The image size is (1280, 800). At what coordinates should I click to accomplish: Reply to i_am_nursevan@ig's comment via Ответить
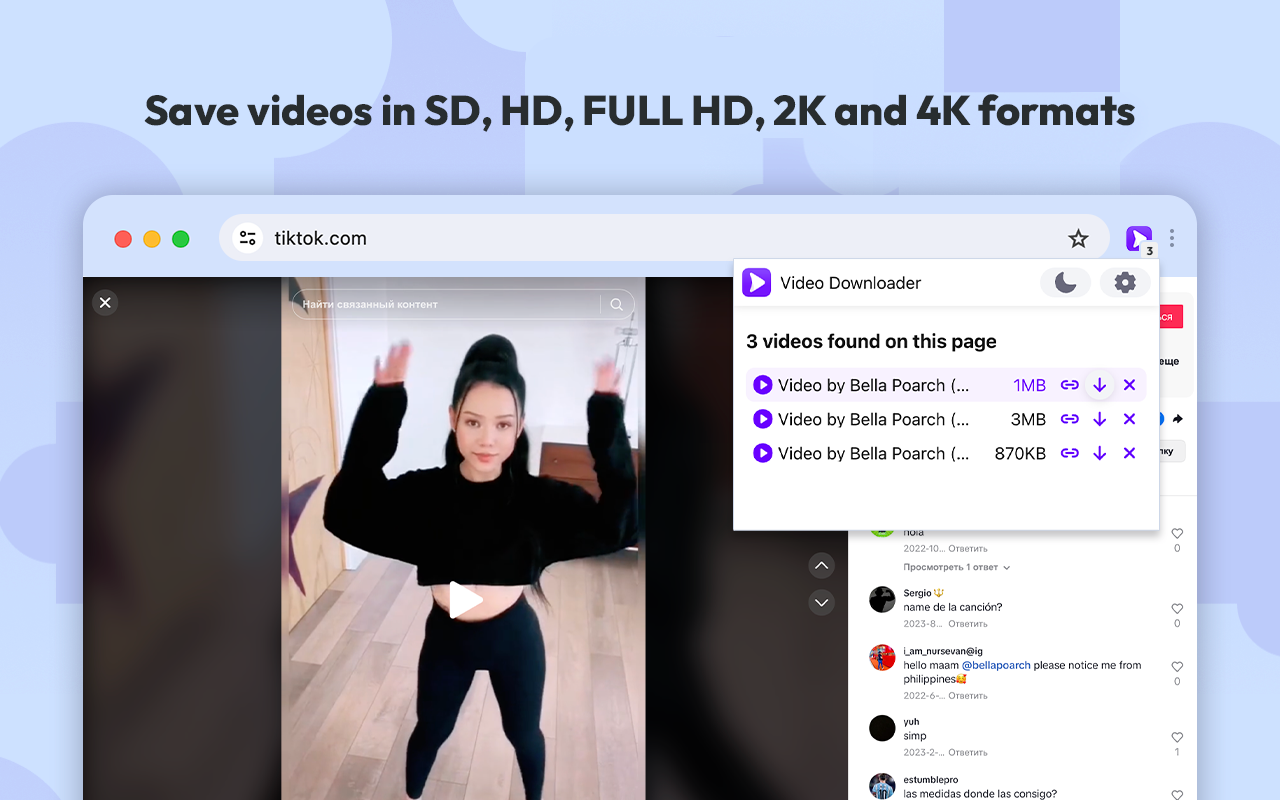[968, 696]
